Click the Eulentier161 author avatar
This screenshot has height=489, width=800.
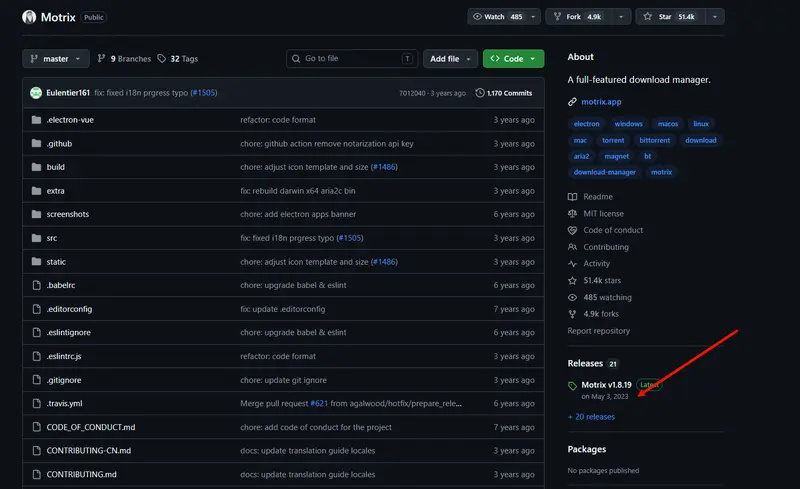pyautogui.click(x=36, y=93)
